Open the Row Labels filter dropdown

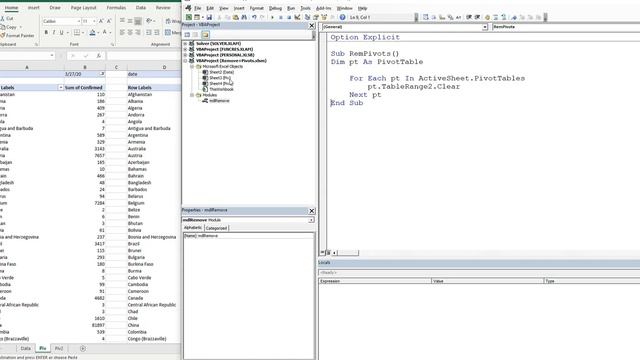click(x=60, y=87)
